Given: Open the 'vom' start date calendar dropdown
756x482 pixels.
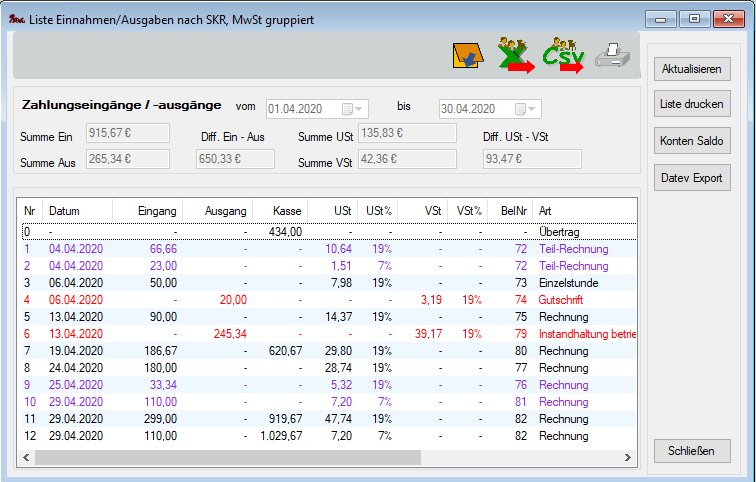Looking at the screenshot, I should pyautogui.click(x=352, y=109).
